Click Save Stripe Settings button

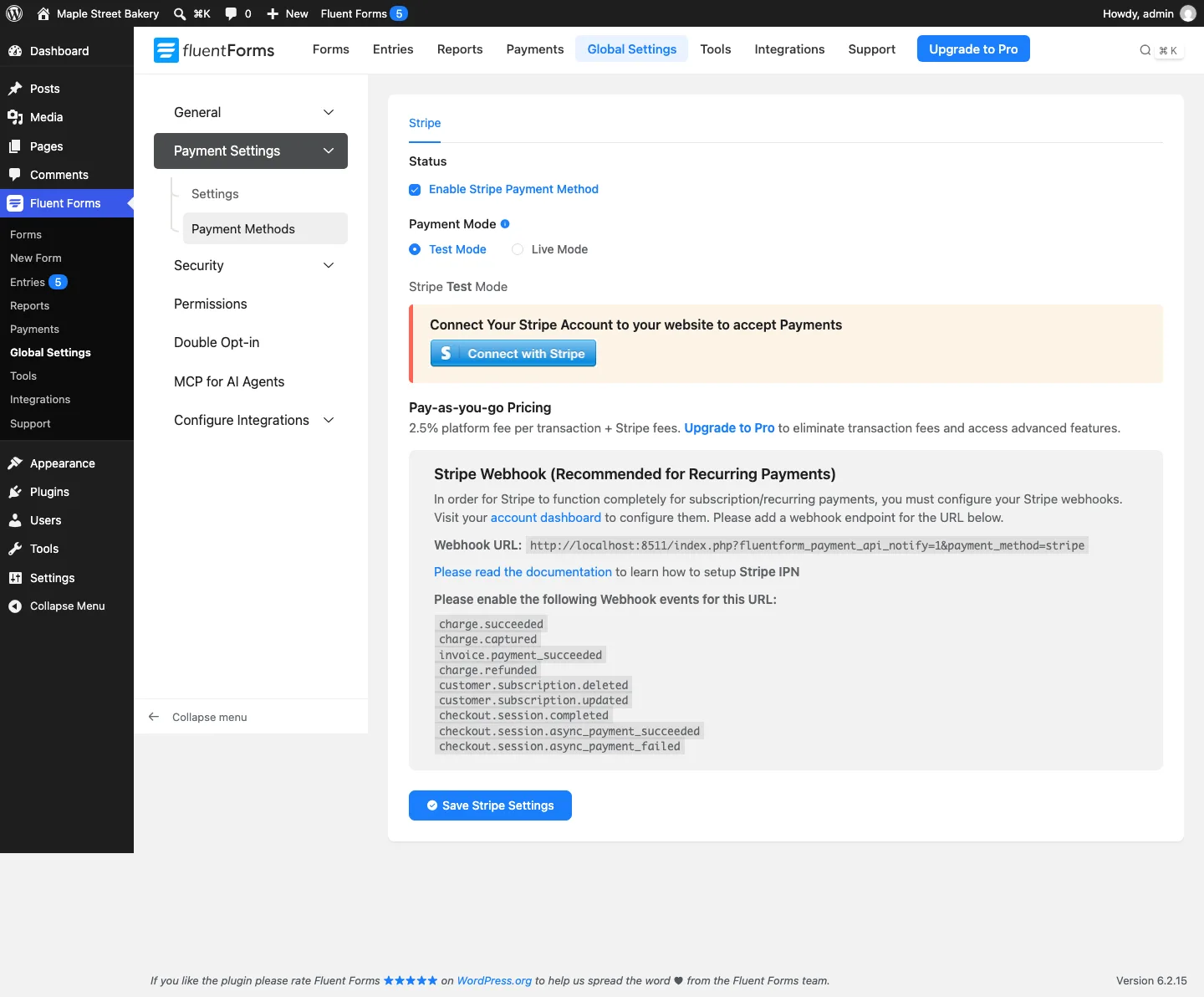(x=490, y=805)
